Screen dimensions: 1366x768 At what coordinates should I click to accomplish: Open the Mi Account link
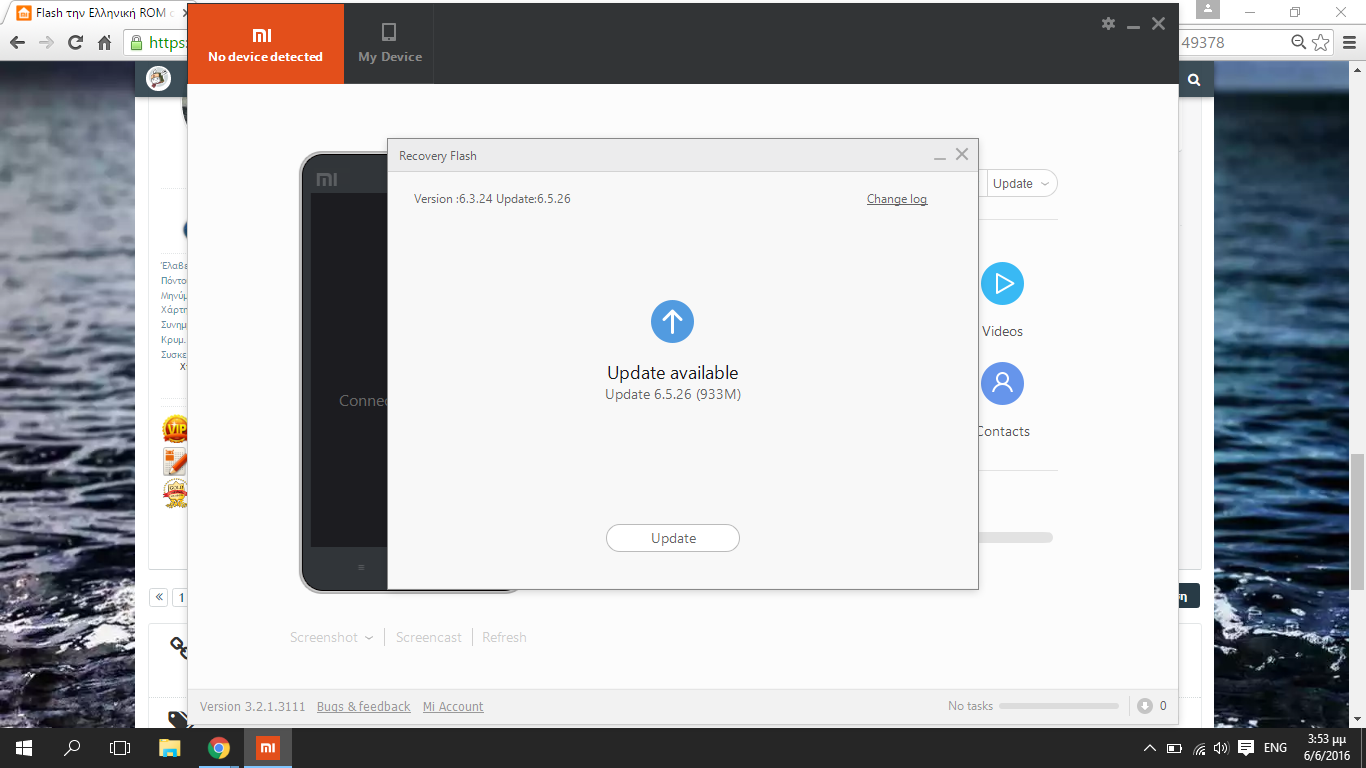[453, 707]
